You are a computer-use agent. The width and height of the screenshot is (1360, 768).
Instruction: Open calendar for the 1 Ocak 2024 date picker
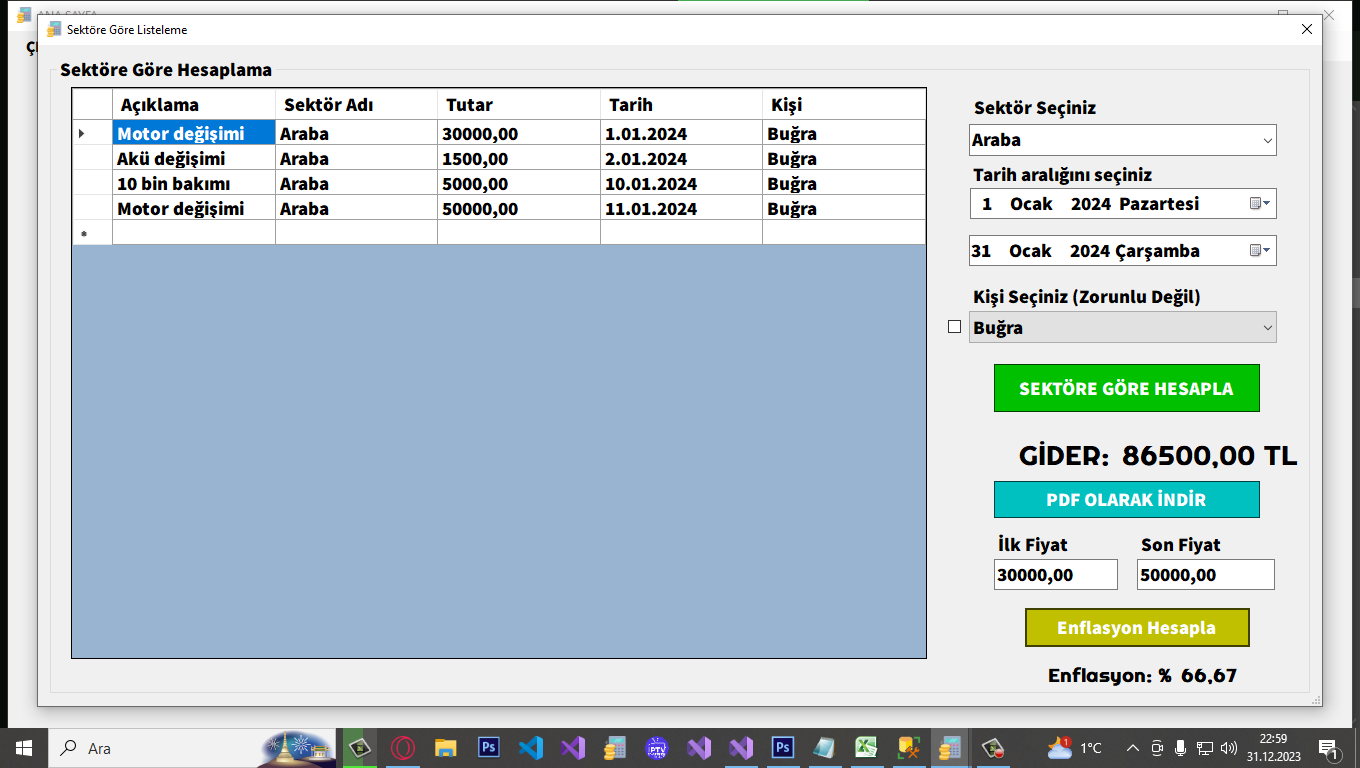point(1260,204)
